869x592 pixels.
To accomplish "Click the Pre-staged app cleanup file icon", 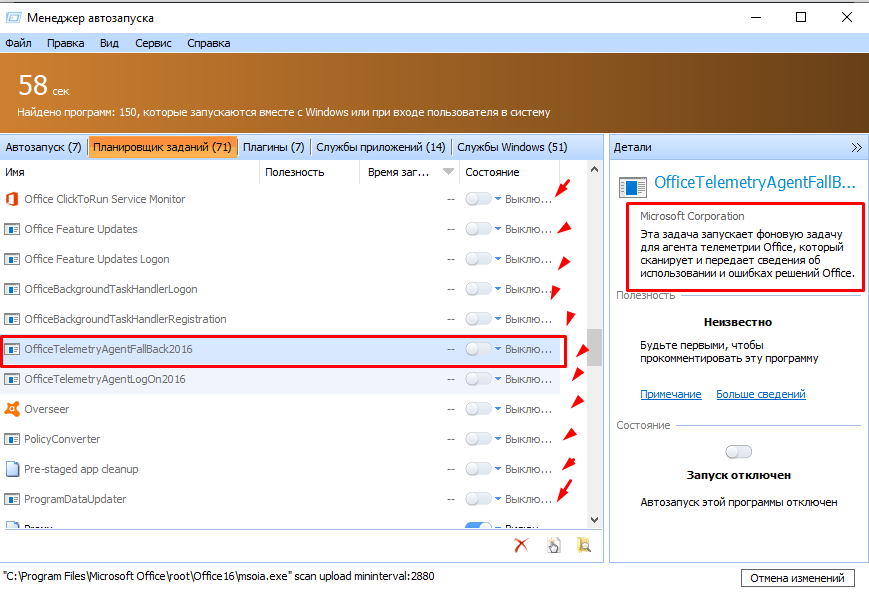I will [12, 469].
